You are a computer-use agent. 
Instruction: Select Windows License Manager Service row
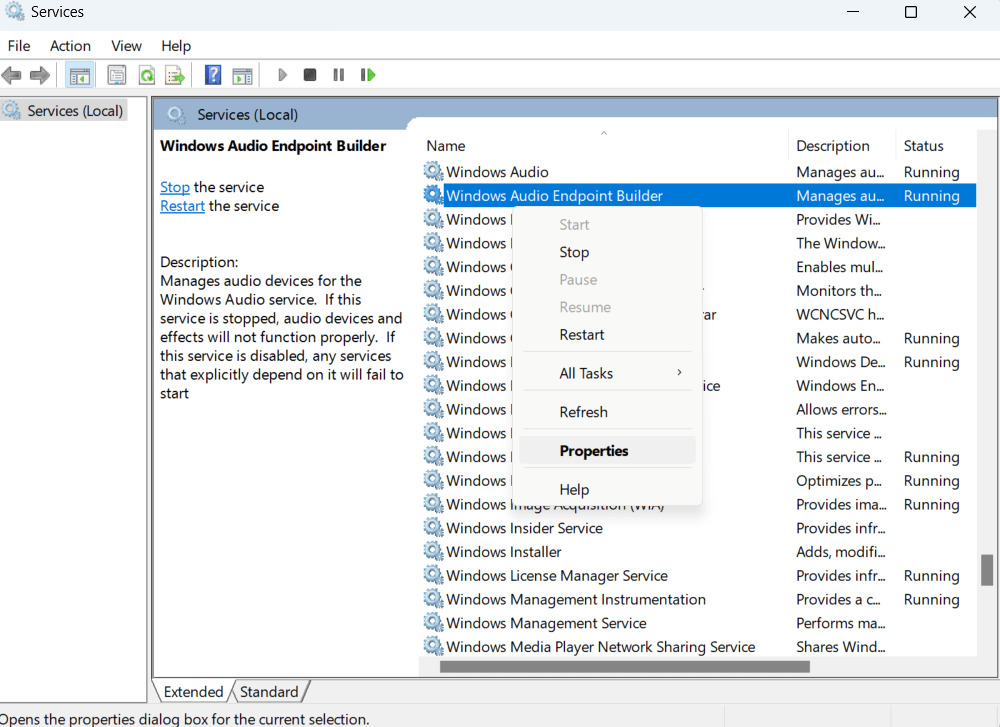[699, 575]
